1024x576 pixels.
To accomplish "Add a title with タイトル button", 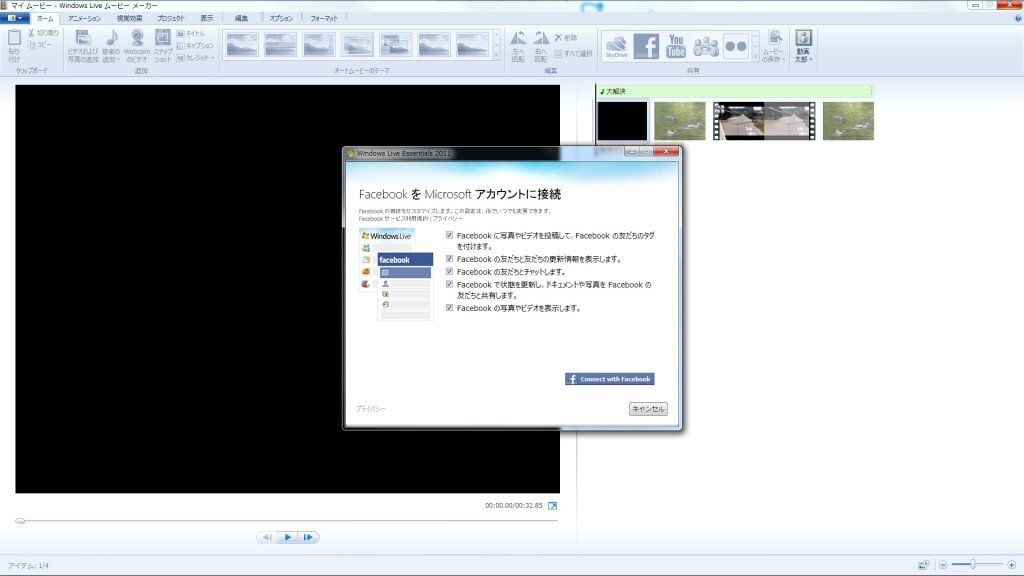I will point(191,33).
